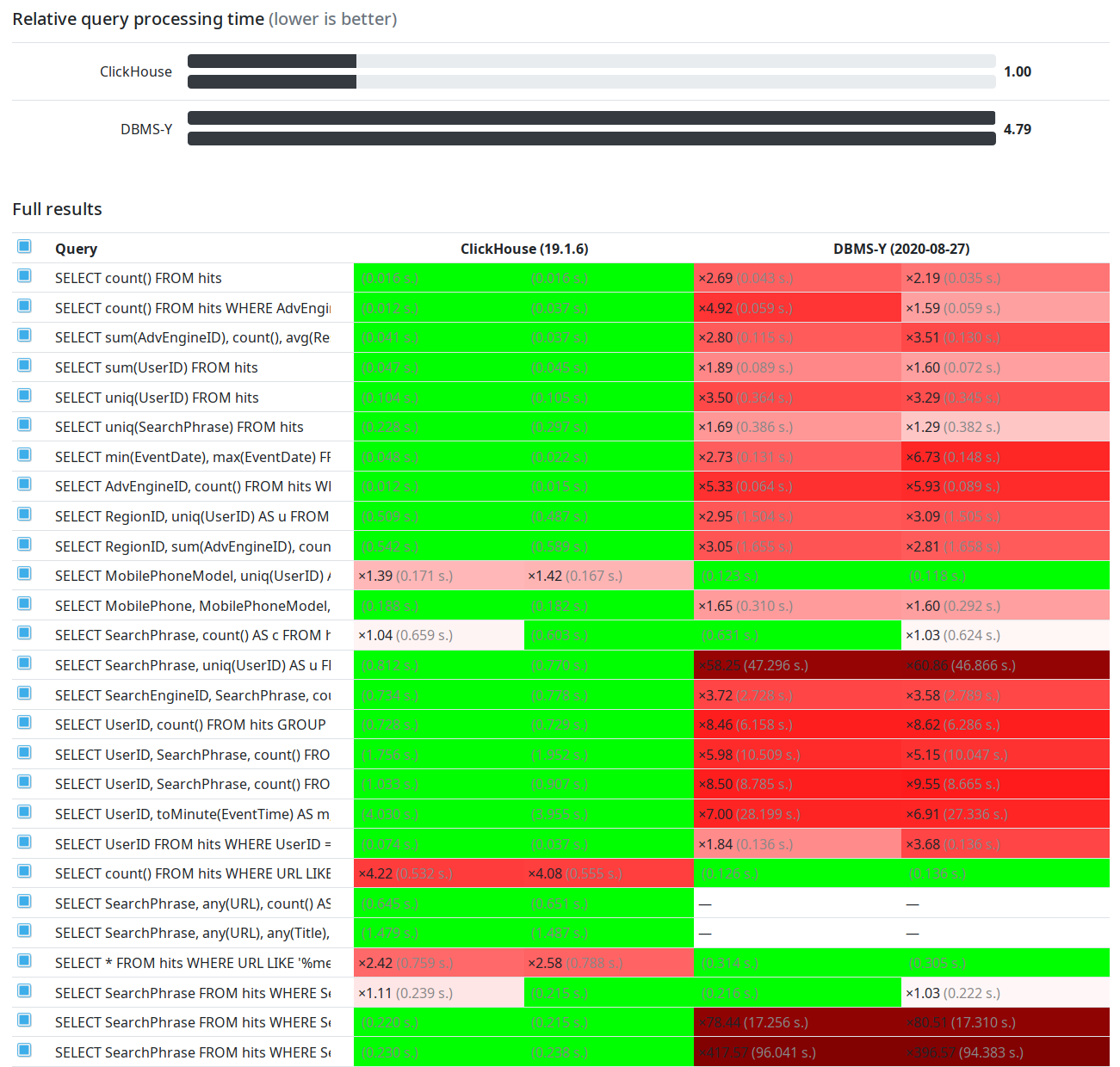Toggle checkbox for "SELECT uniq(SearchPhrase) FROM hits"

click(x=24, y=425)
